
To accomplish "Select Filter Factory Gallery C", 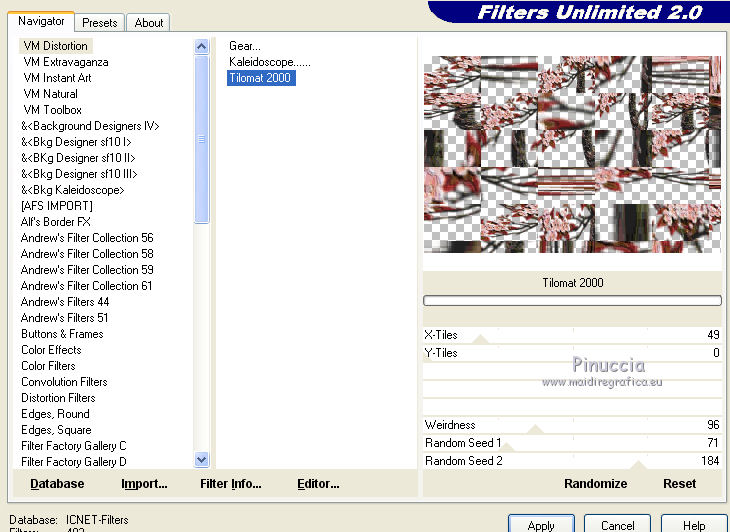I will point(74,446).
